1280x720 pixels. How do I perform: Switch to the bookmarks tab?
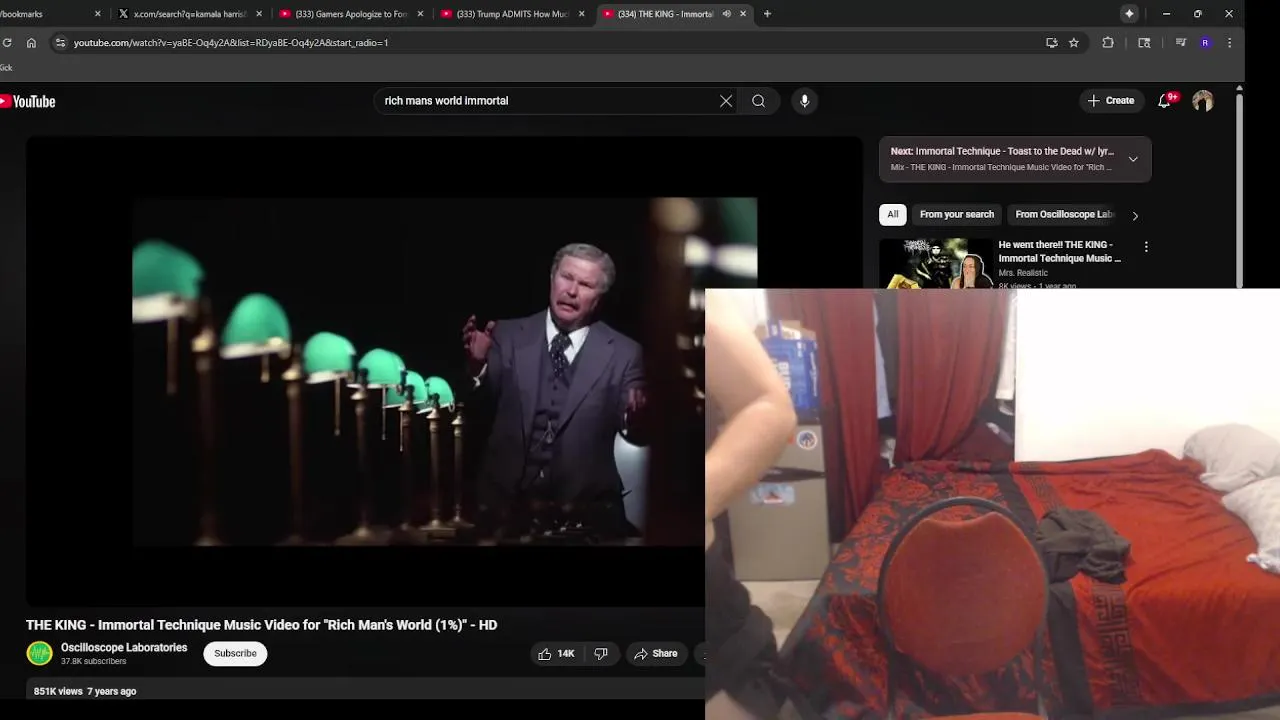coord(48,14)
